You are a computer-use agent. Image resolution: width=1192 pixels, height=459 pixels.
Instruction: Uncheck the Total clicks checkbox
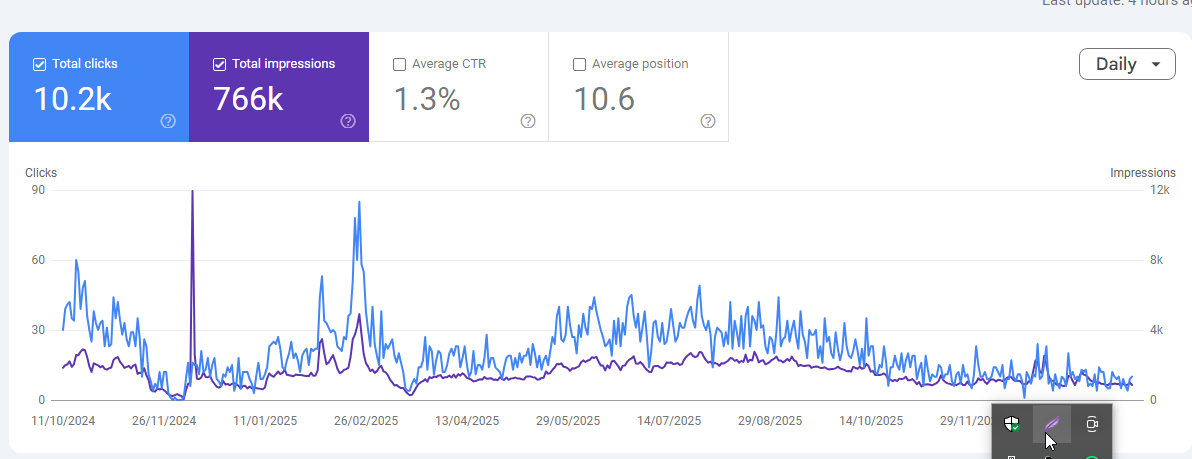tap(40, 65)
